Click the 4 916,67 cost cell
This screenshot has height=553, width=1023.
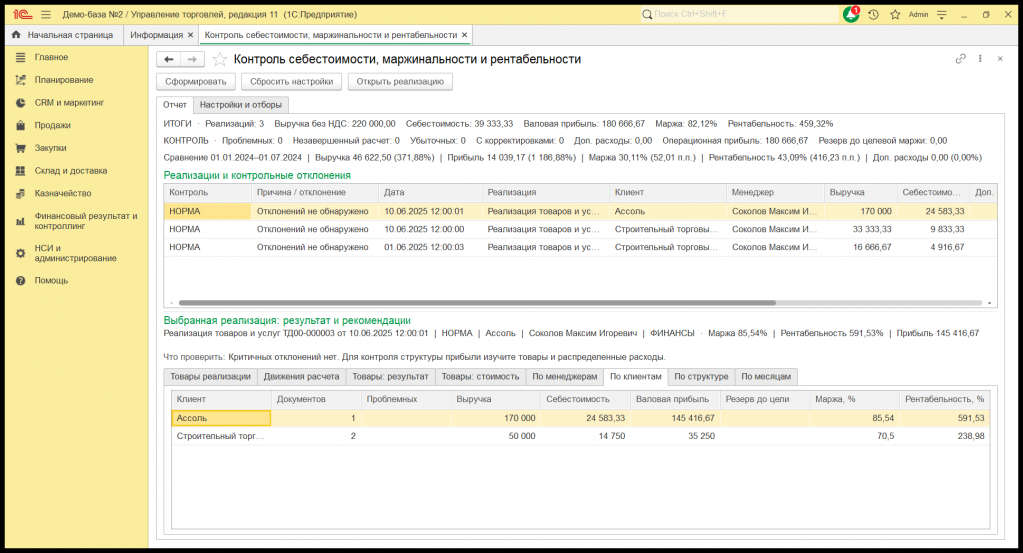point(933,247)
